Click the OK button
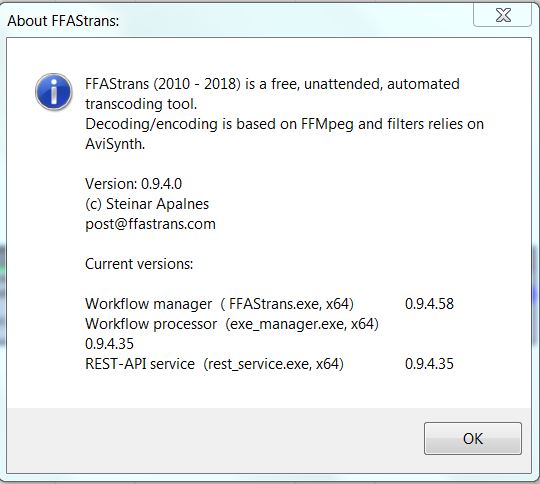 pyautogui.click(x=473, y=439)
